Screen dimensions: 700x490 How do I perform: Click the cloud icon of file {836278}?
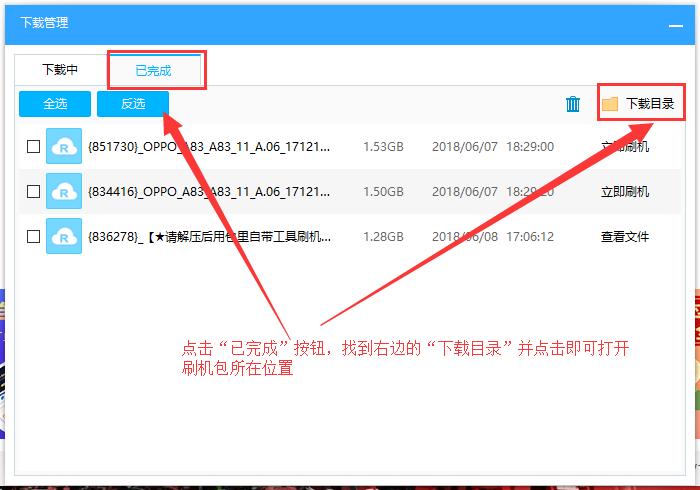pos(64,237)
